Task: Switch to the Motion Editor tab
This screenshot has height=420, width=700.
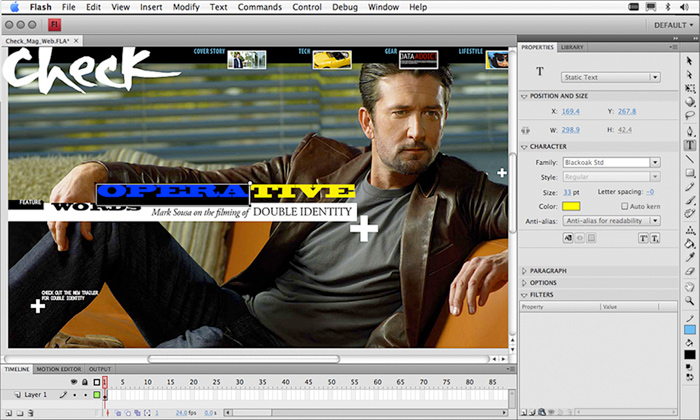Action: [58, 369]
